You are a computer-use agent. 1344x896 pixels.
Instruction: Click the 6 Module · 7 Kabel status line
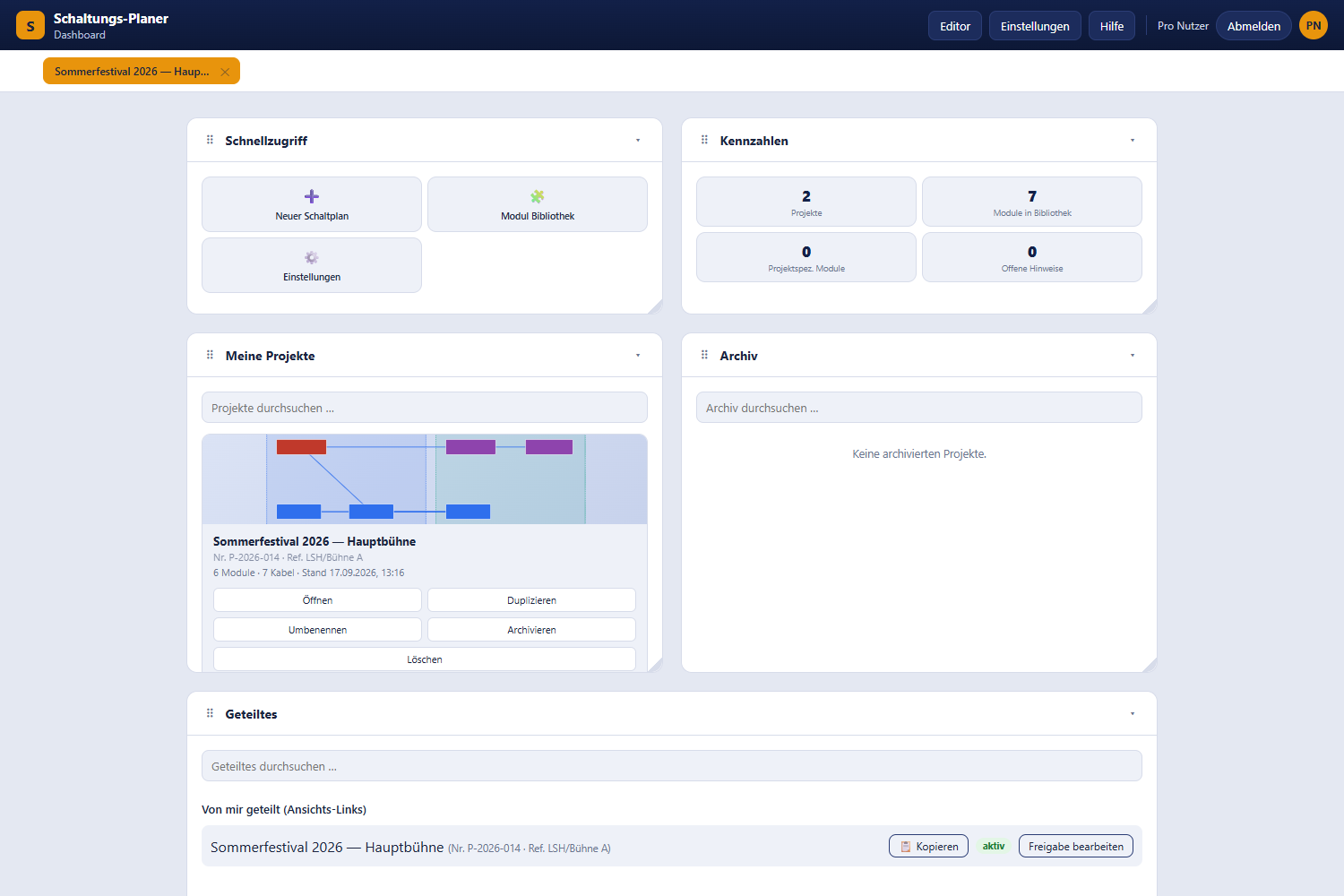point(308,573)
